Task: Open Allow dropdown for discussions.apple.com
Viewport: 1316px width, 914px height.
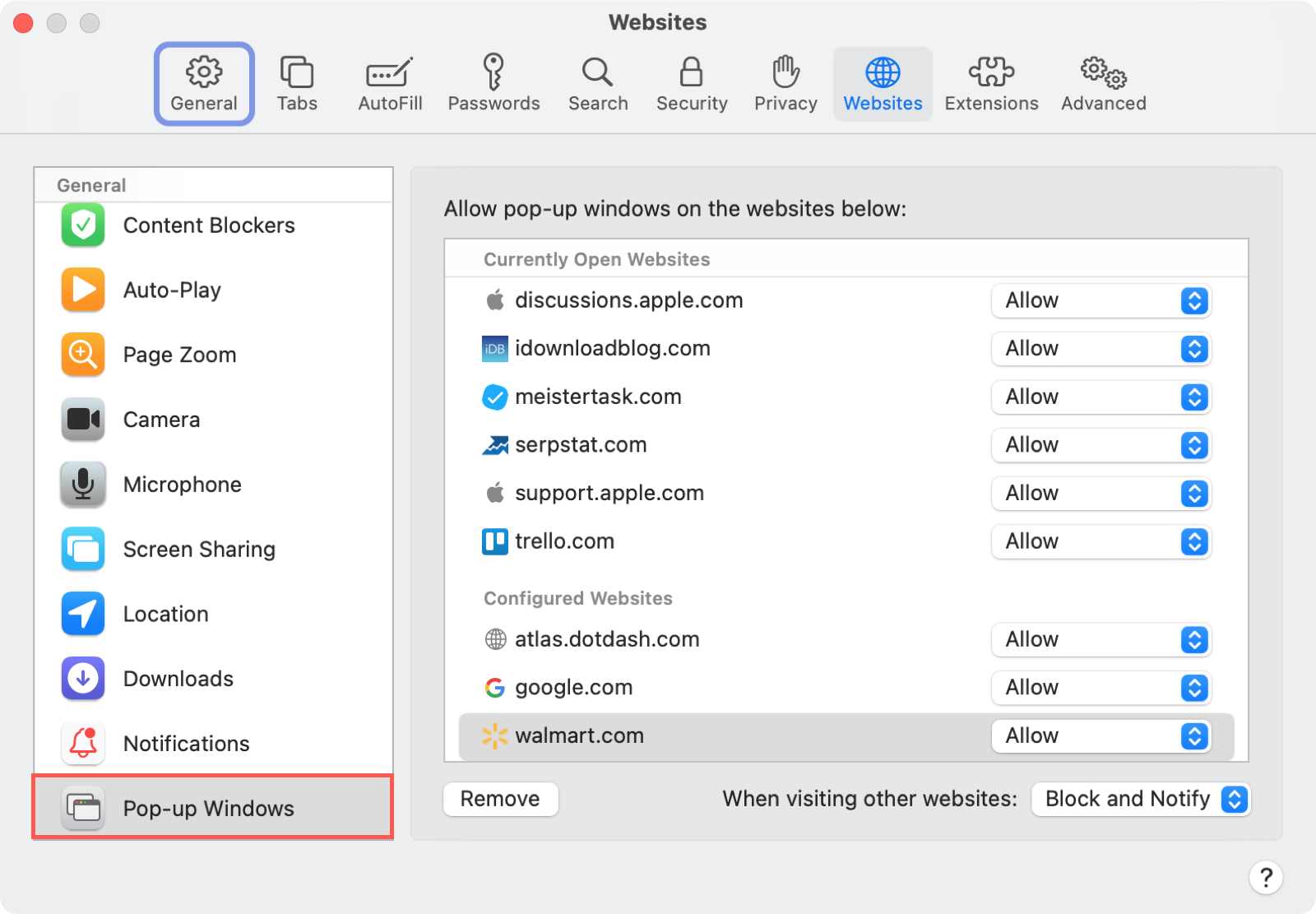Action: coord(1101,300)
